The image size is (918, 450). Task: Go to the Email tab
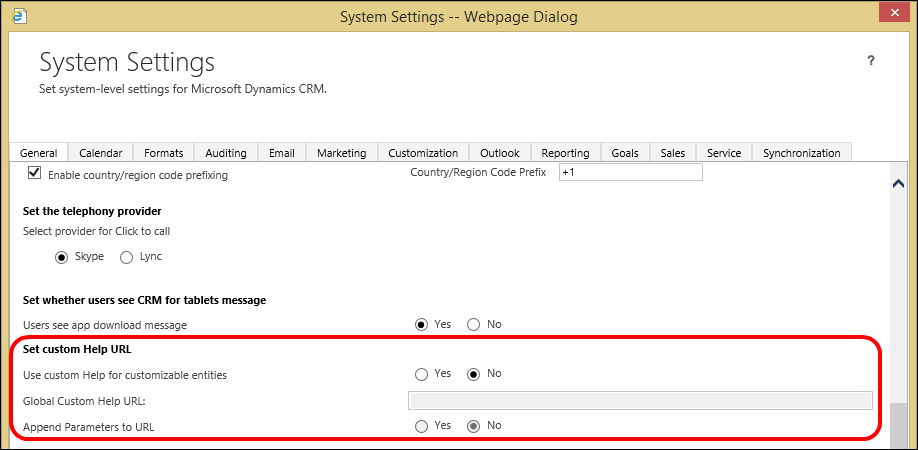tap(281, 153)
